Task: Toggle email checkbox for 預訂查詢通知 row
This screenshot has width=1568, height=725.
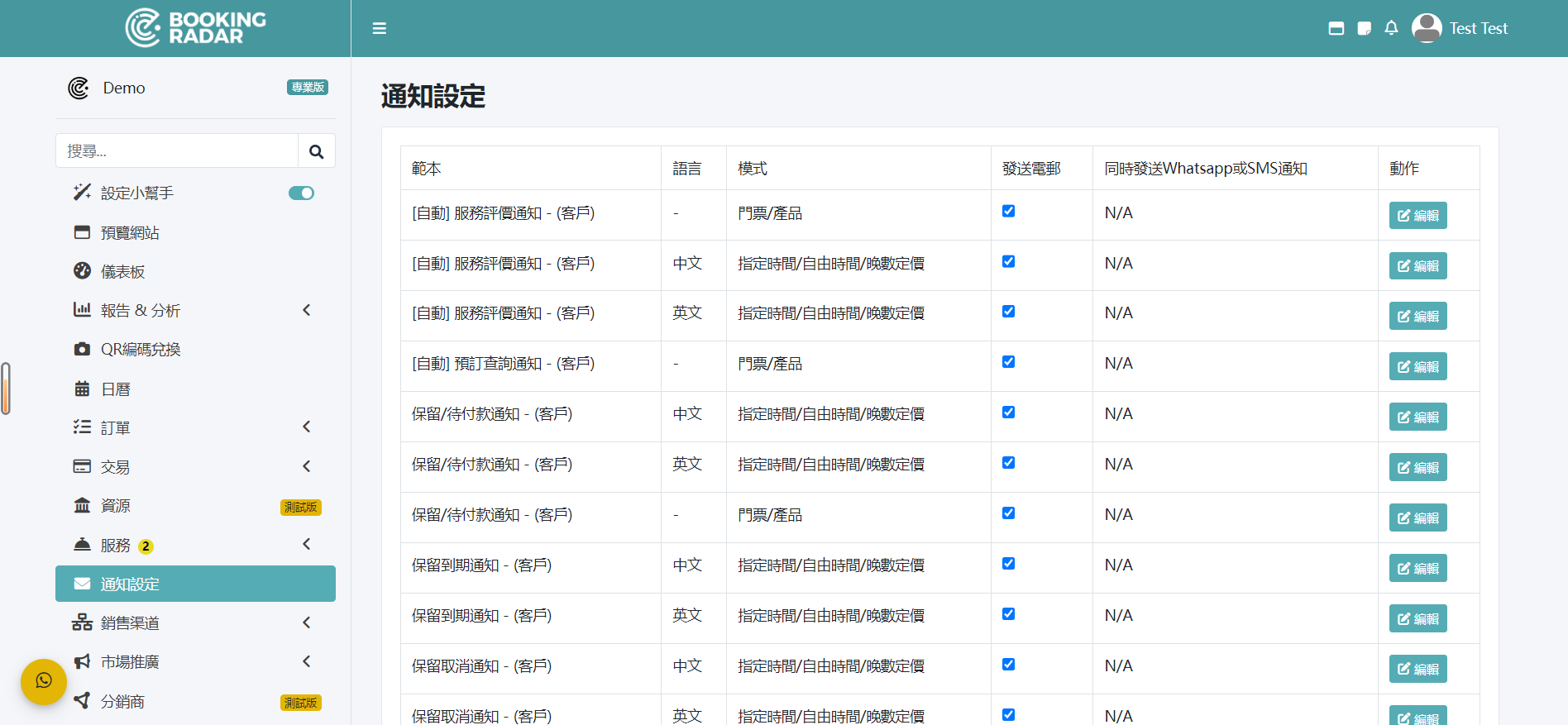Action: (x=1008, y=362)
